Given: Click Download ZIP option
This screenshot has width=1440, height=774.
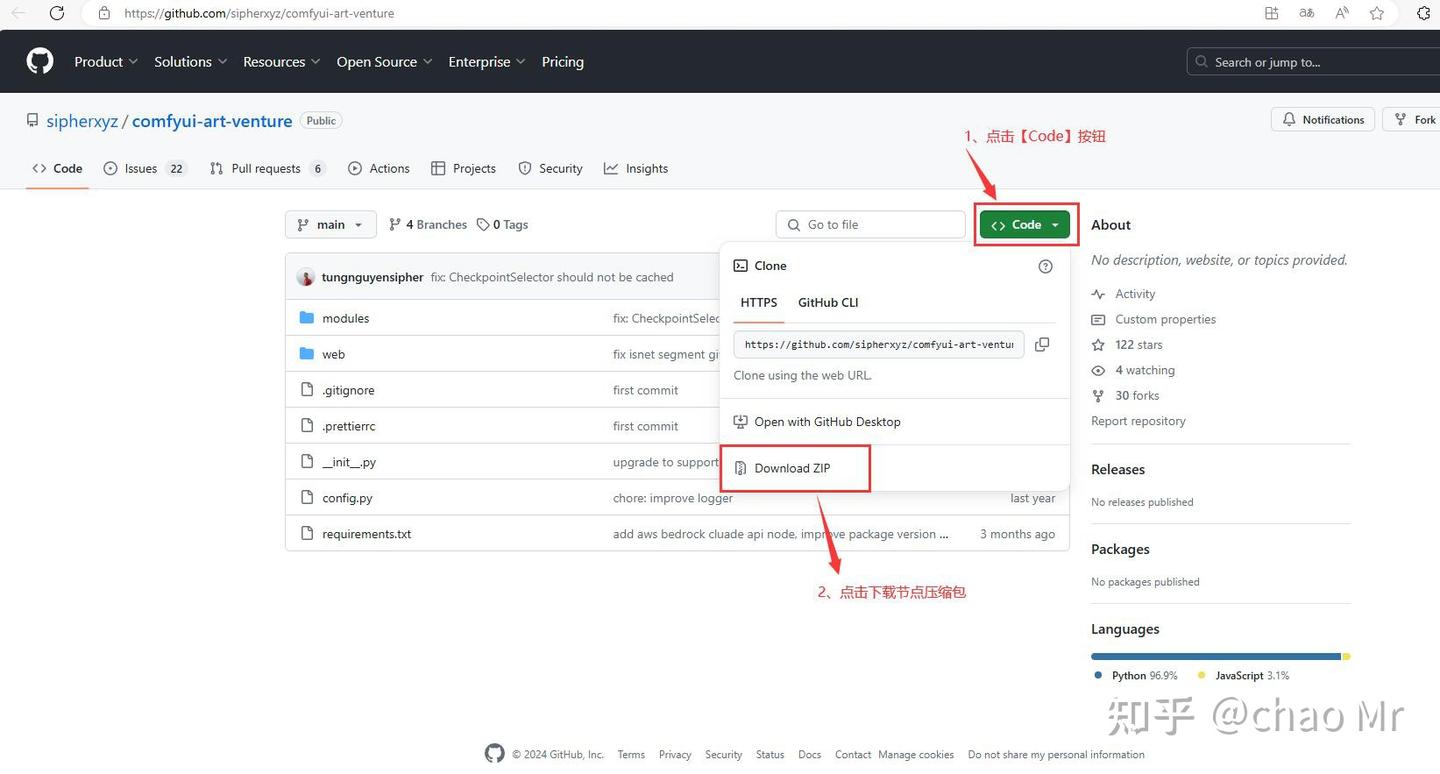Looking at the screenshot, I should pos(795,468).
